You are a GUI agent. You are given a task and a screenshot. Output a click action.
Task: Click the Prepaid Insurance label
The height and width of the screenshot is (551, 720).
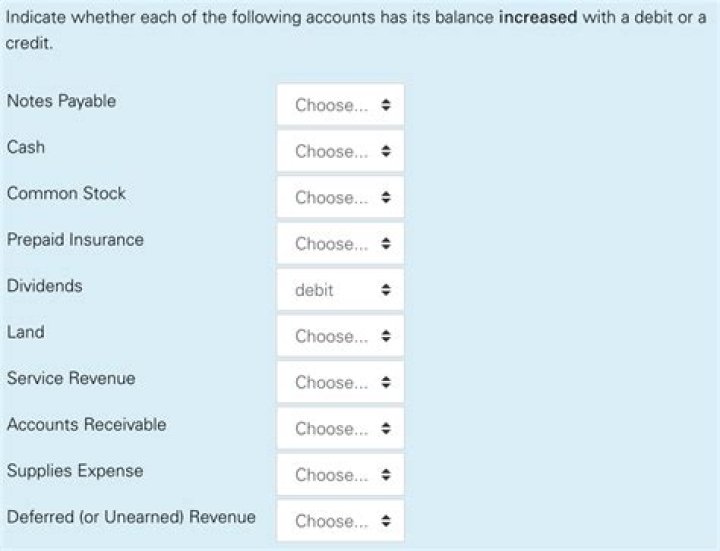pos(75,239)
